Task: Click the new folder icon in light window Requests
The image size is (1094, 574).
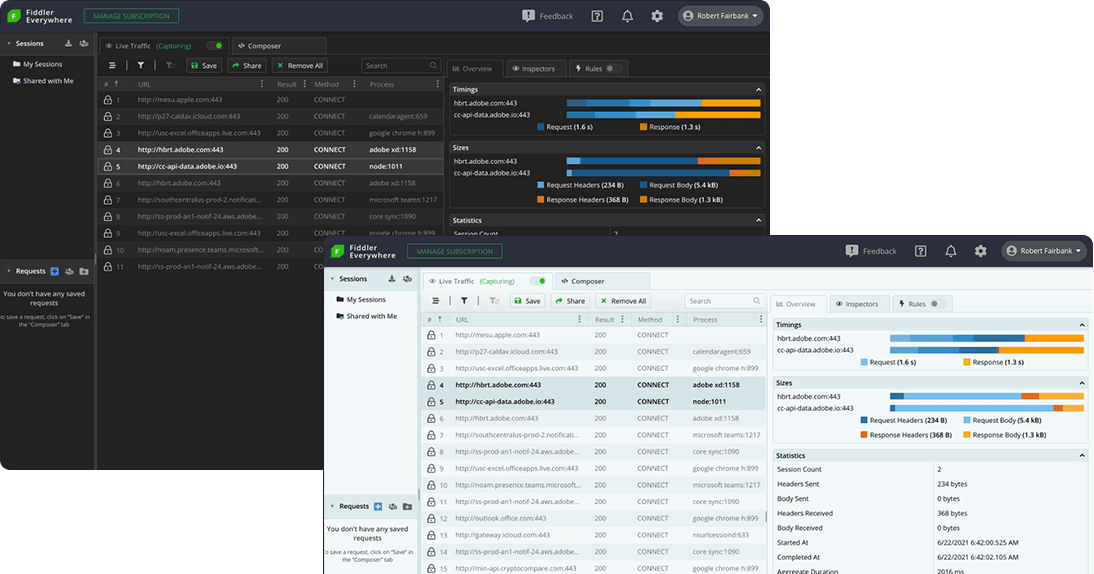Action: [407, 506]
